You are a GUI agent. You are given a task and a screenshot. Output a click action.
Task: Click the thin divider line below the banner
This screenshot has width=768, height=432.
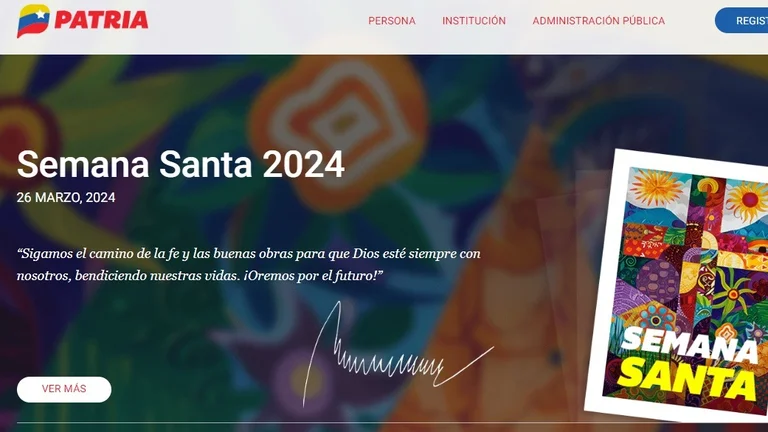click(392, 423)
